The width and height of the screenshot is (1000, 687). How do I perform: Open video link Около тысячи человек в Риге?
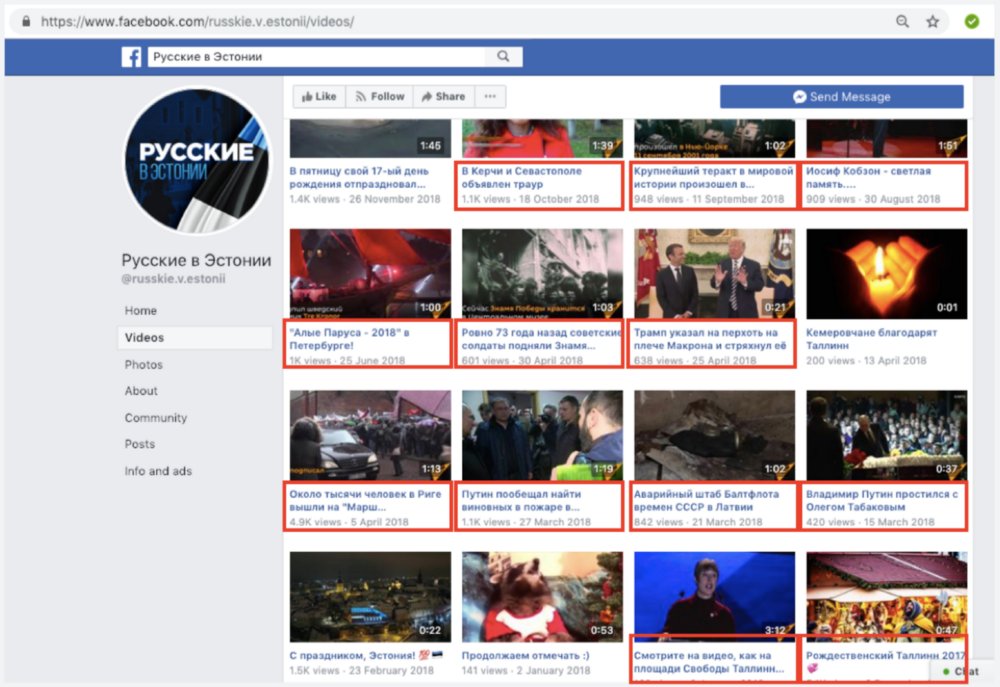(x=365, y=500)
